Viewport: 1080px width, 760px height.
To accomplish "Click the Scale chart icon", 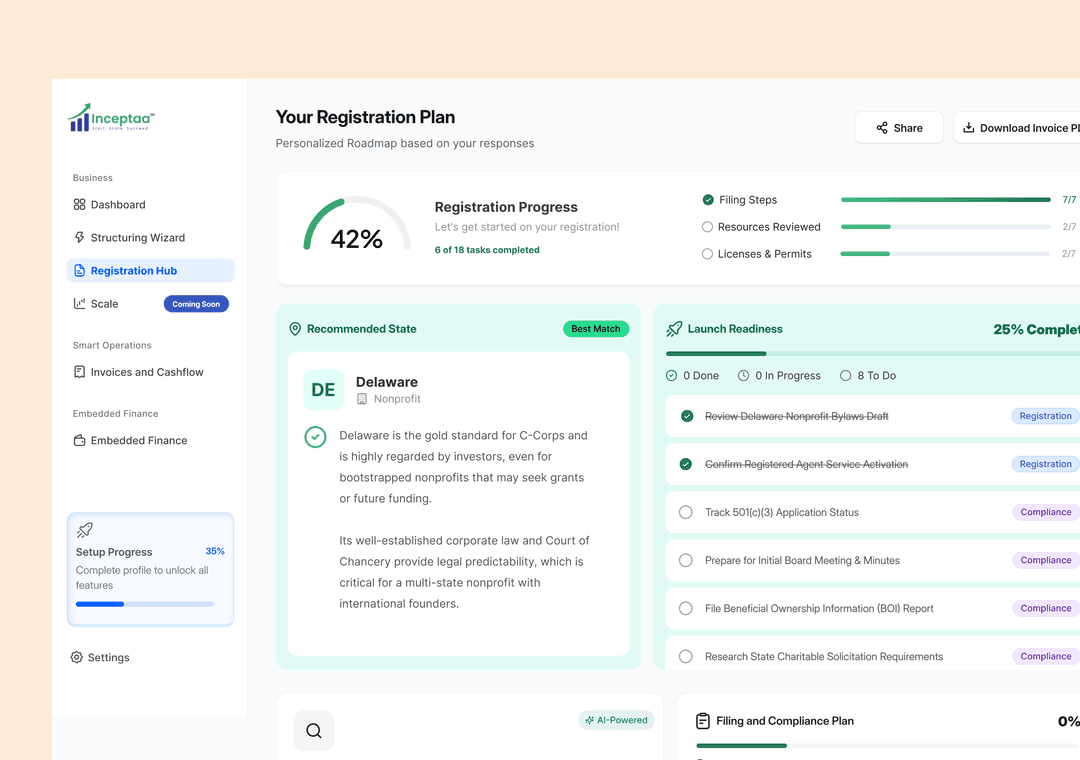I will [x=79, y=304].
